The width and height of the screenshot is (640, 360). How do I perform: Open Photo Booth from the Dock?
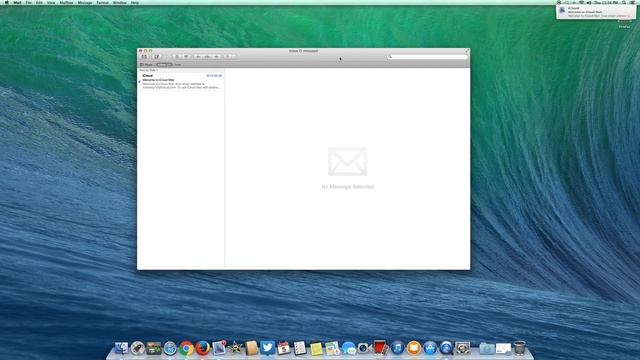coord(380,348)
